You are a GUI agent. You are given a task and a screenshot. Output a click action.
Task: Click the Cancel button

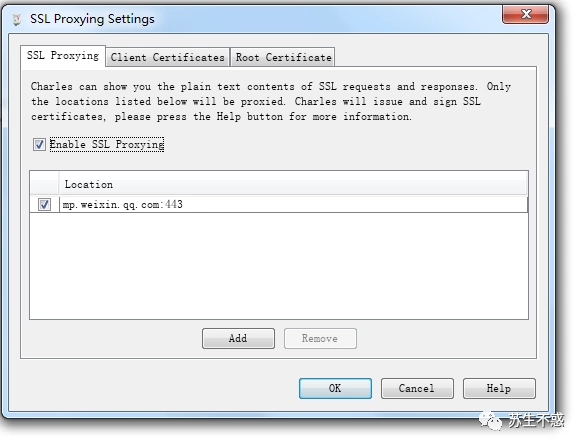tap(417, 388)
